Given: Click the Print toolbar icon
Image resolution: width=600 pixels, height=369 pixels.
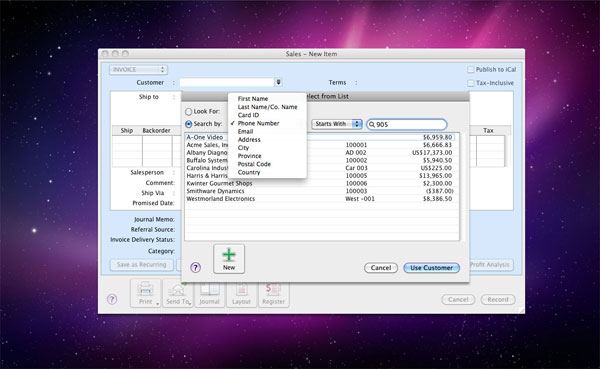Looking at the screenshot, I should click(145, 293).
